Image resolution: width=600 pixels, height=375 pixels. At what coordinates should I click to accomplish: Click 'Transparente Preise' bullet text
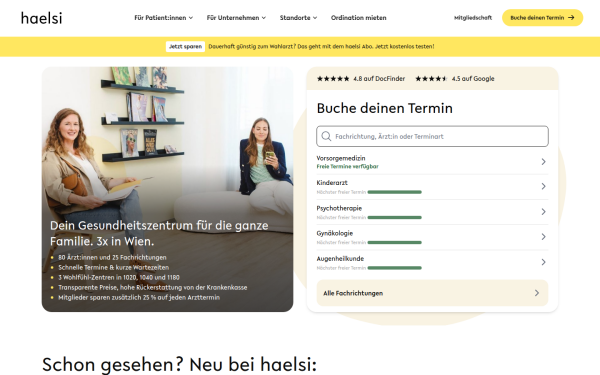click(153, 287)
